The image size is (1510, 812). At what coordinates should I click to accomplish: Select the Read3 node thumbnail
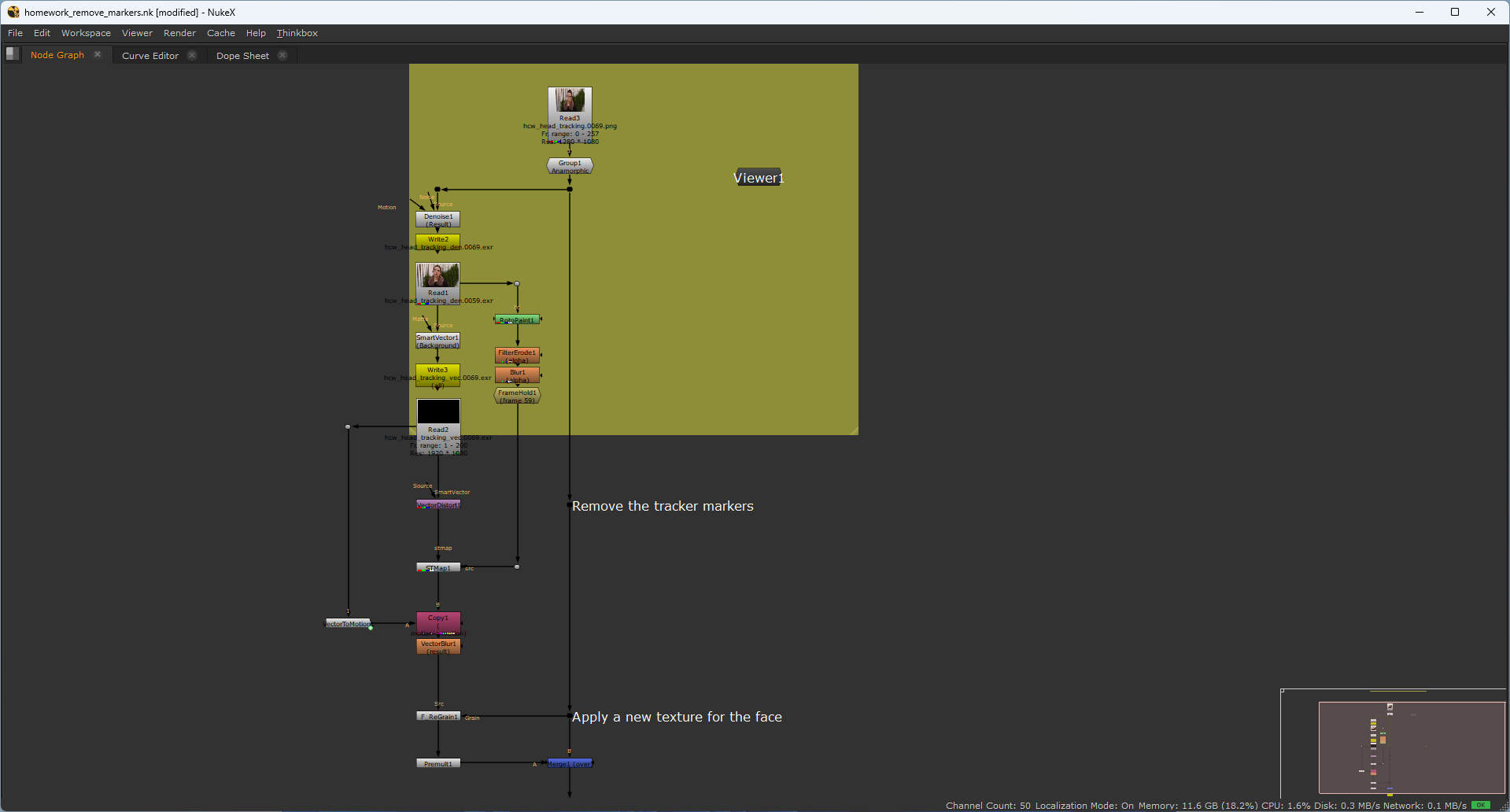click(x=570, y=101)
